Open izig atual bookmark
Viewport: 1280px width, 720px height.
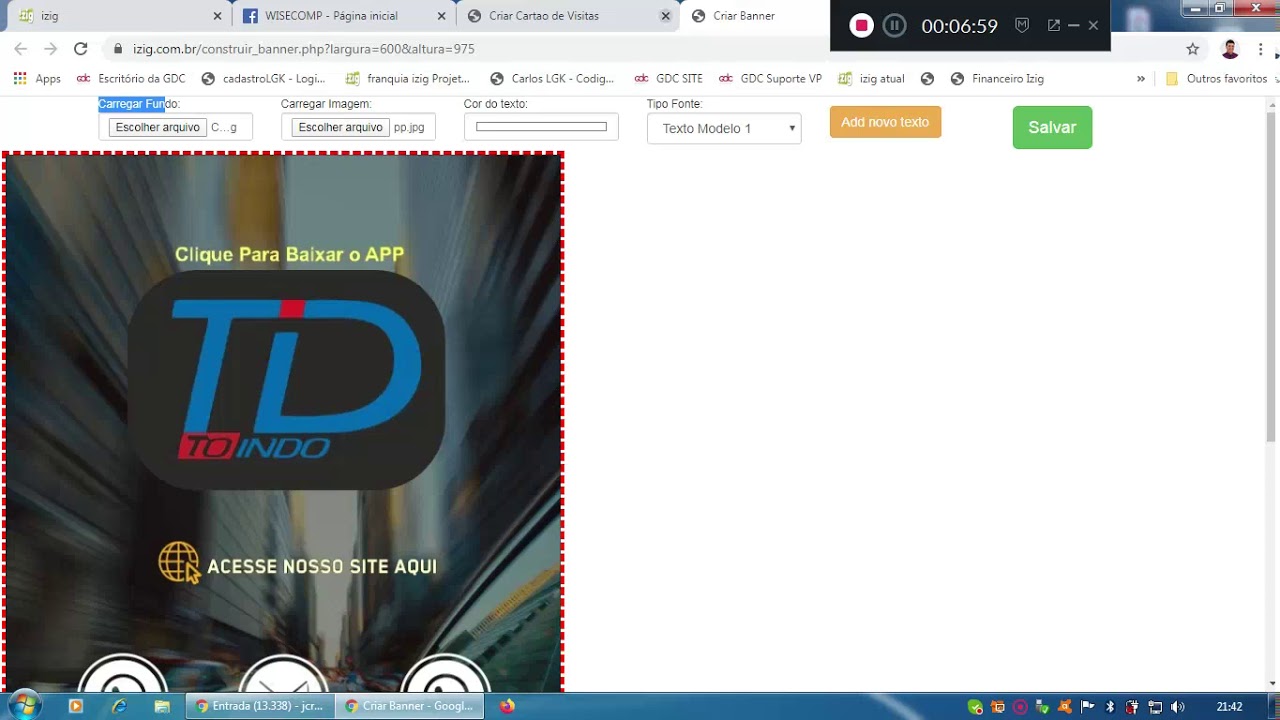click(x=872, y=78)
